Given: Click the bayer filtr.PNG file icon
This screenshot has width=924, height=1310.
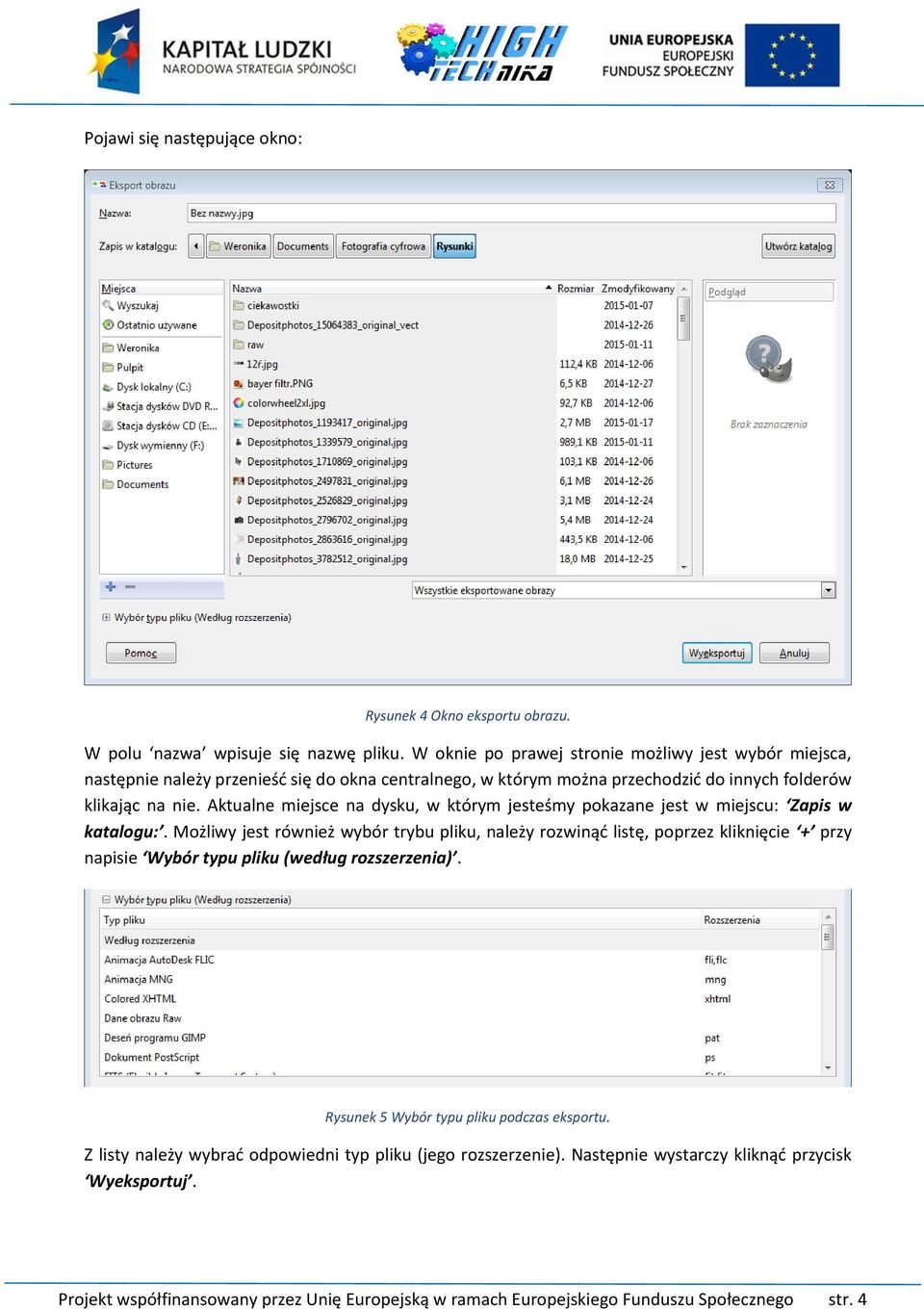Looking at the screenshot, I should click(238, 383).
